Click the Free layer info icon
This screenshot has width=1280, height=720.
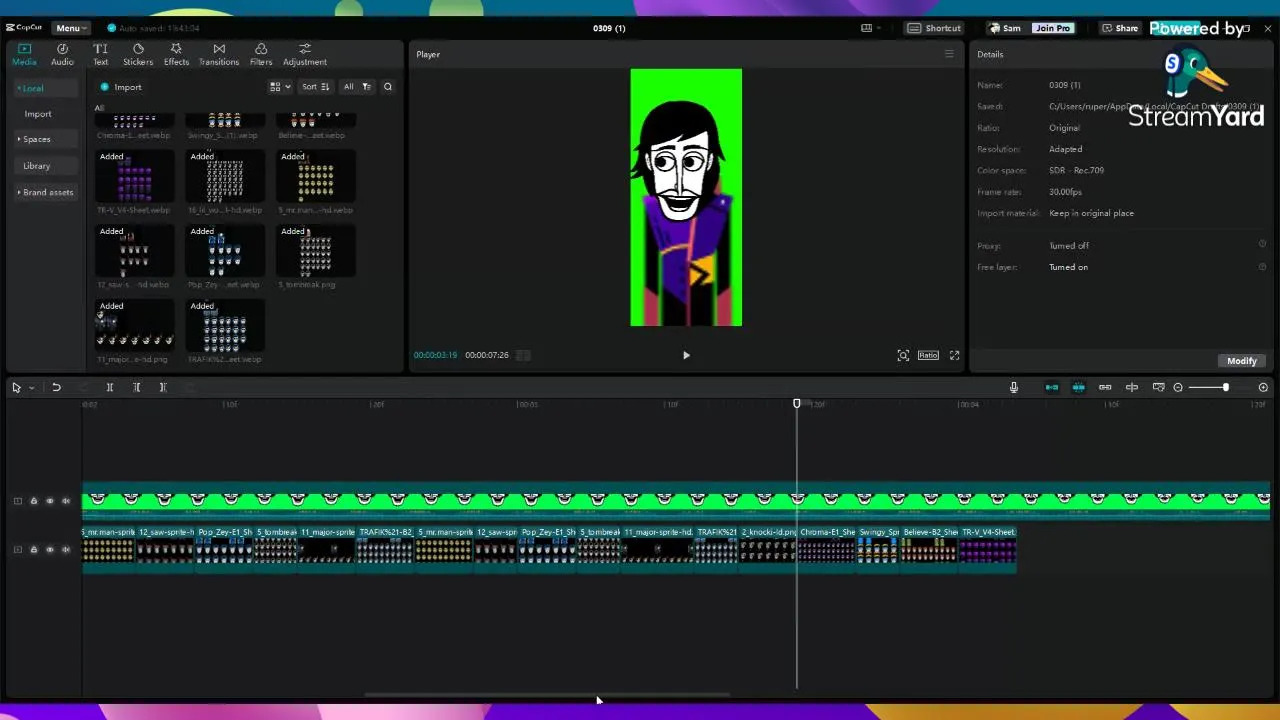coord(1262,266)
